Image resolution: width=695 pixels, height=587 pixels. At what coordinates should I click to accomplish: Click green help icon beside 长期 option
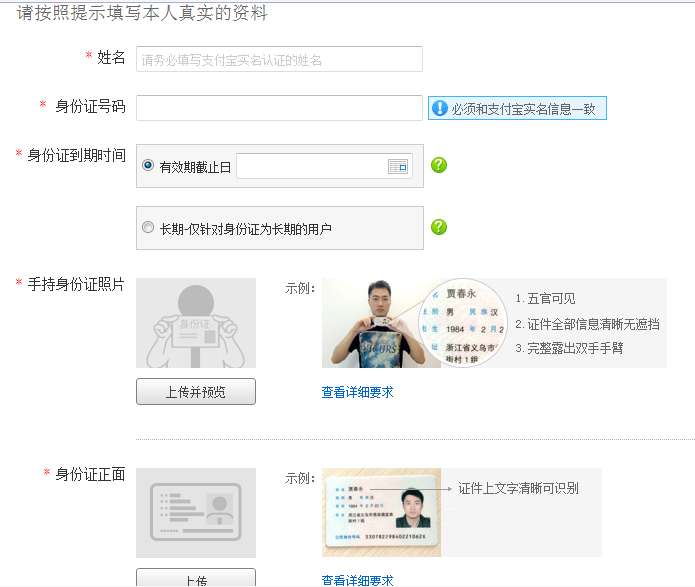pyautogui.click(x=438, y=227)
